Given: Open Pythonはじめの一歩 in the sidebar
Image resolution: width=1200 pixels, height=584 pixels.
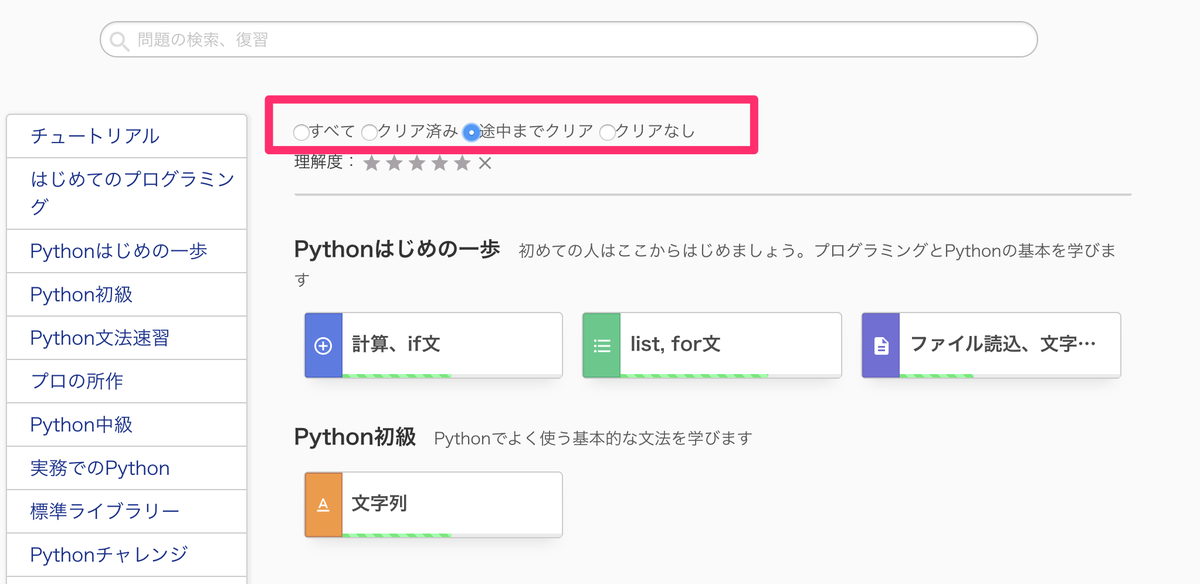Looking at the screenshot, I should coord(126,251).
